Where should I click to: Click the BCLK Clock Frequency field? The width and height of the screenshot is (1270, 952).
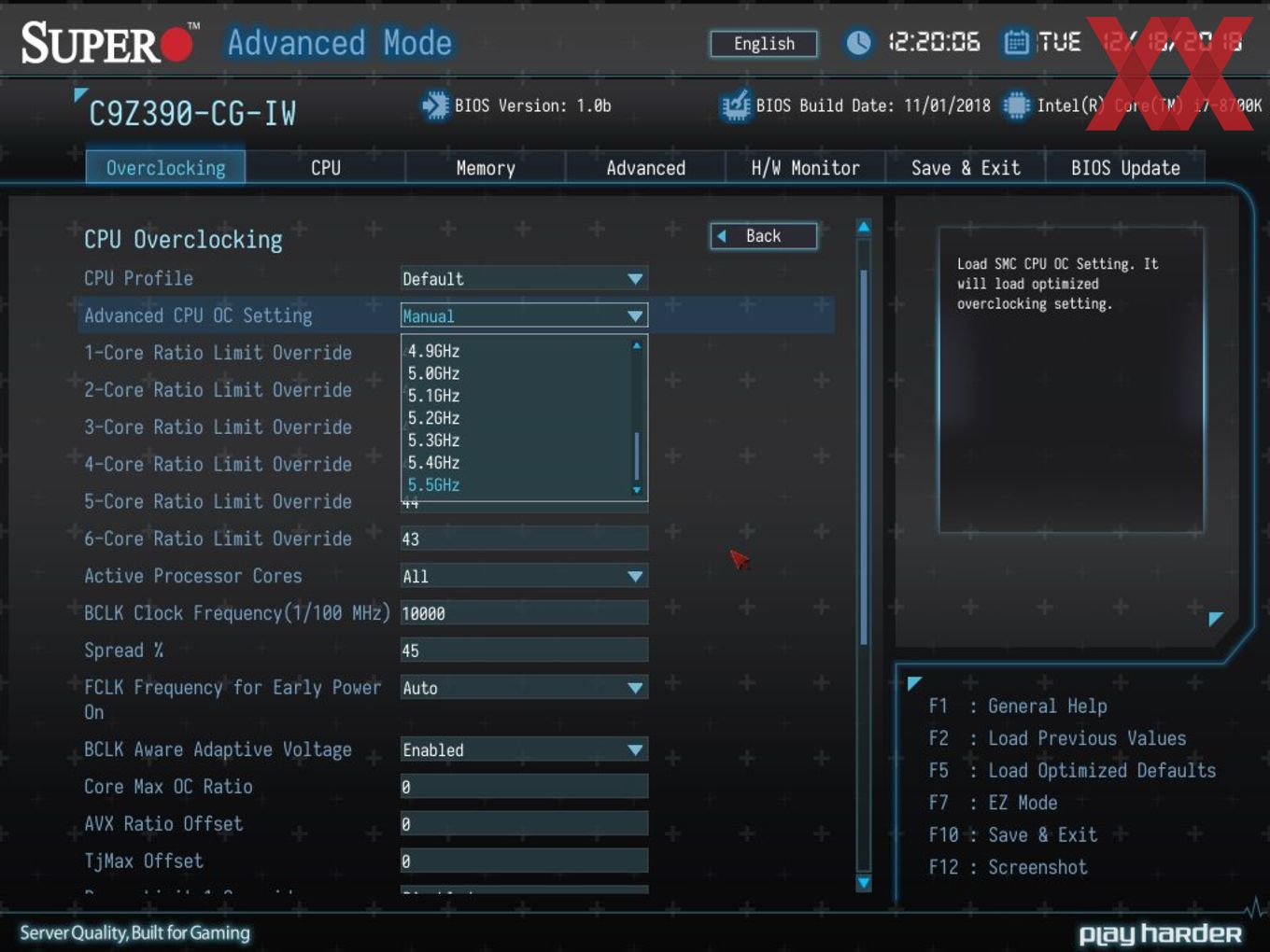pos(524,613)
